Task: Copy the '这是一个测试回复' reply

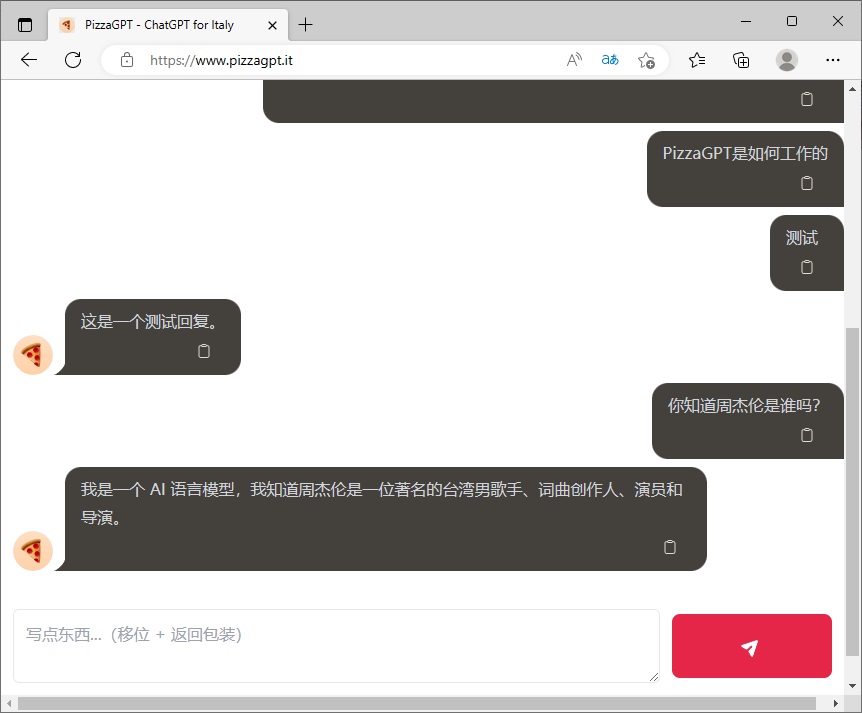Action: [x=204, y=351]
